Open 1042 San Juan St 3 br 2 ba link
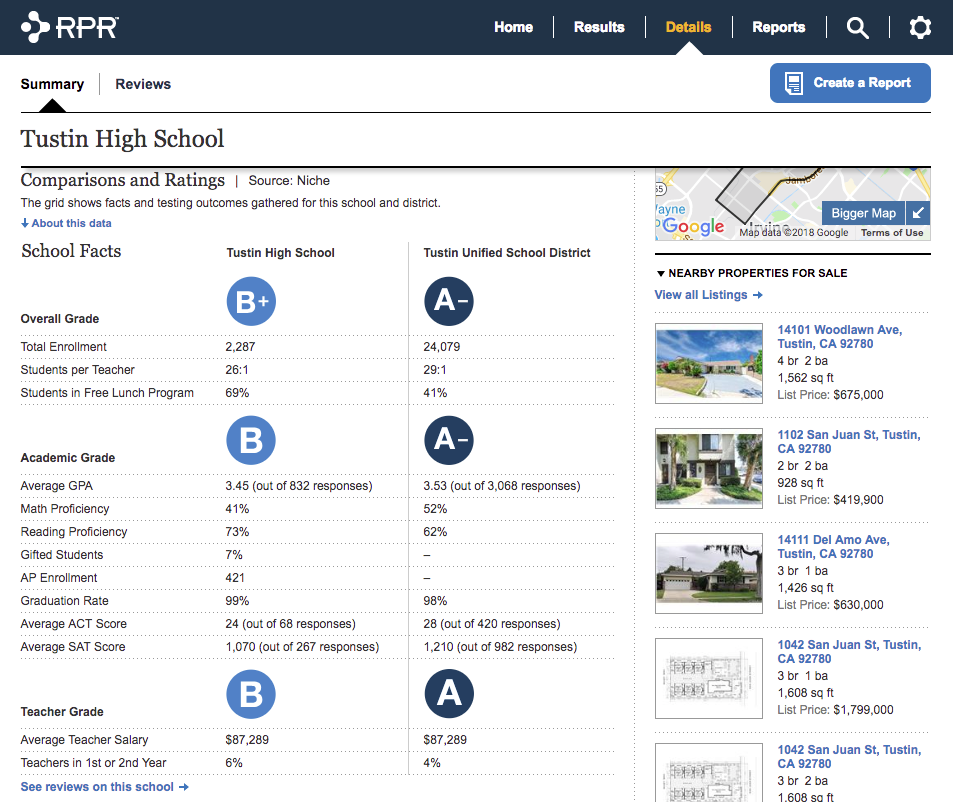953x802 pixels. point(849,757)
